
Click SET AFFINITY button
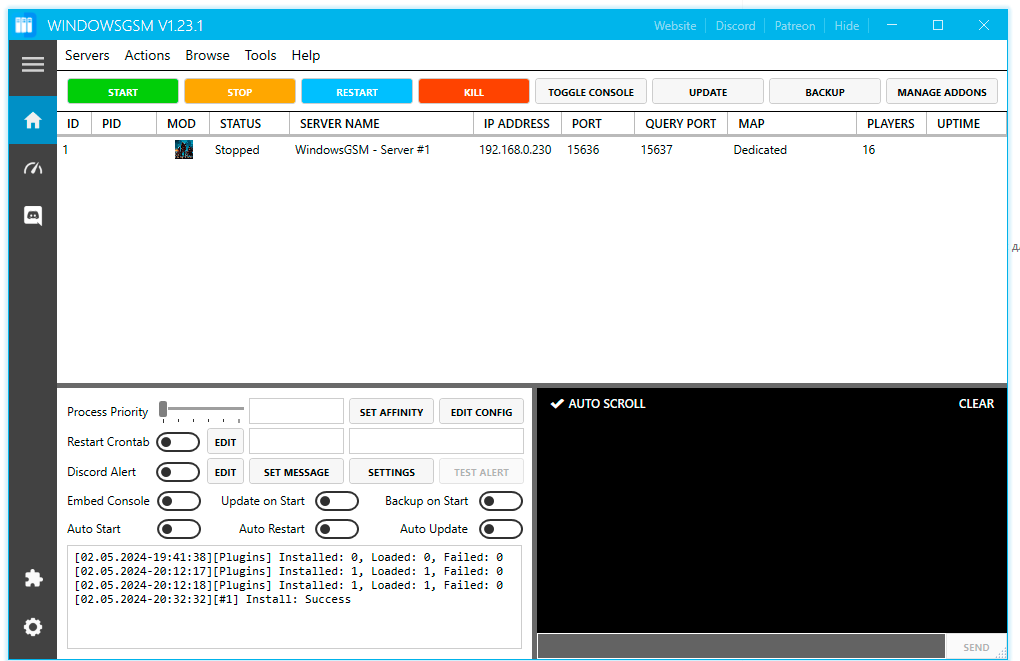[x=392, y=412]
